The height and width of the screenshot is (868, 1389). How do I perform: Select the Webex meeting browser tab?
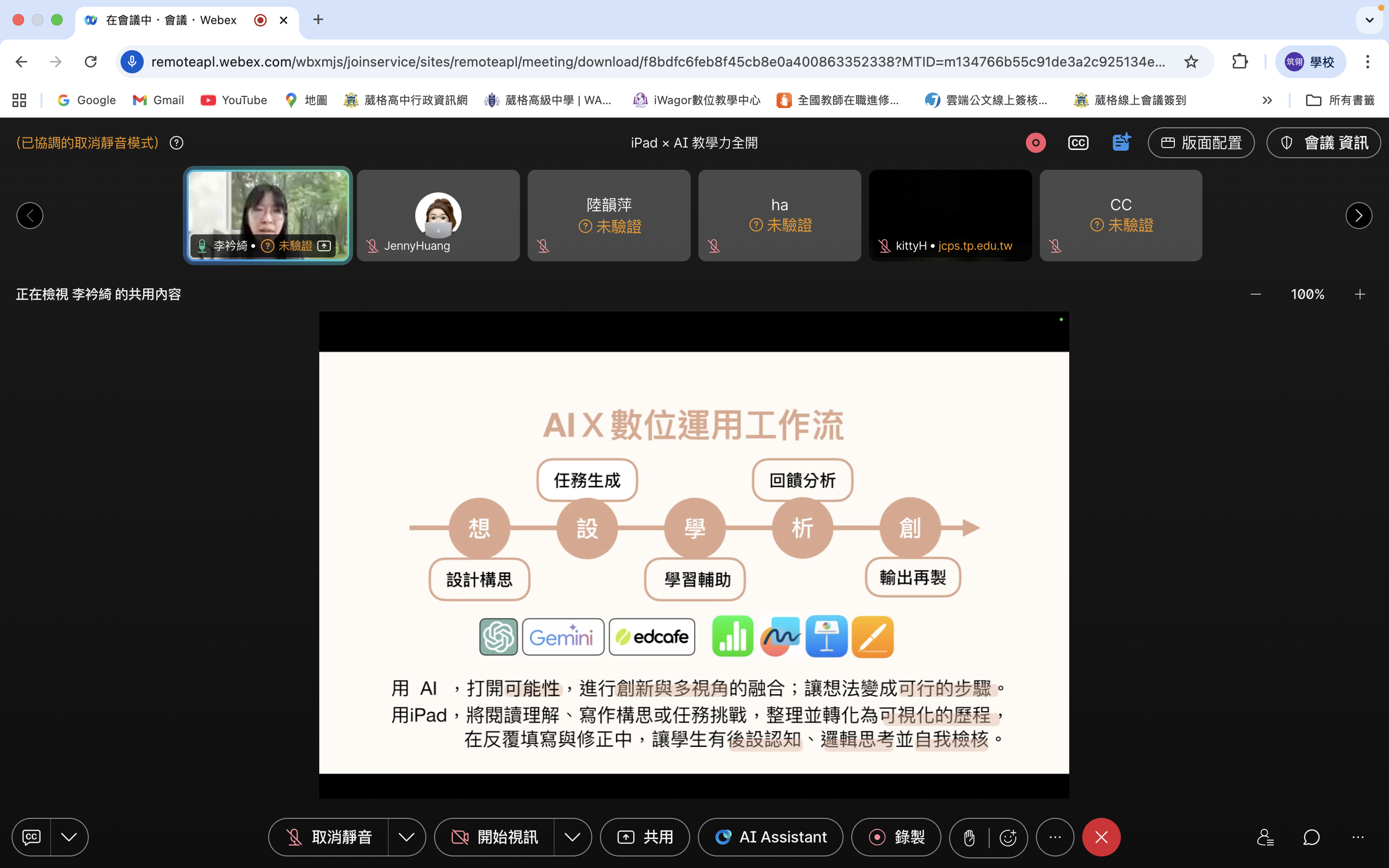pos(172,20)
